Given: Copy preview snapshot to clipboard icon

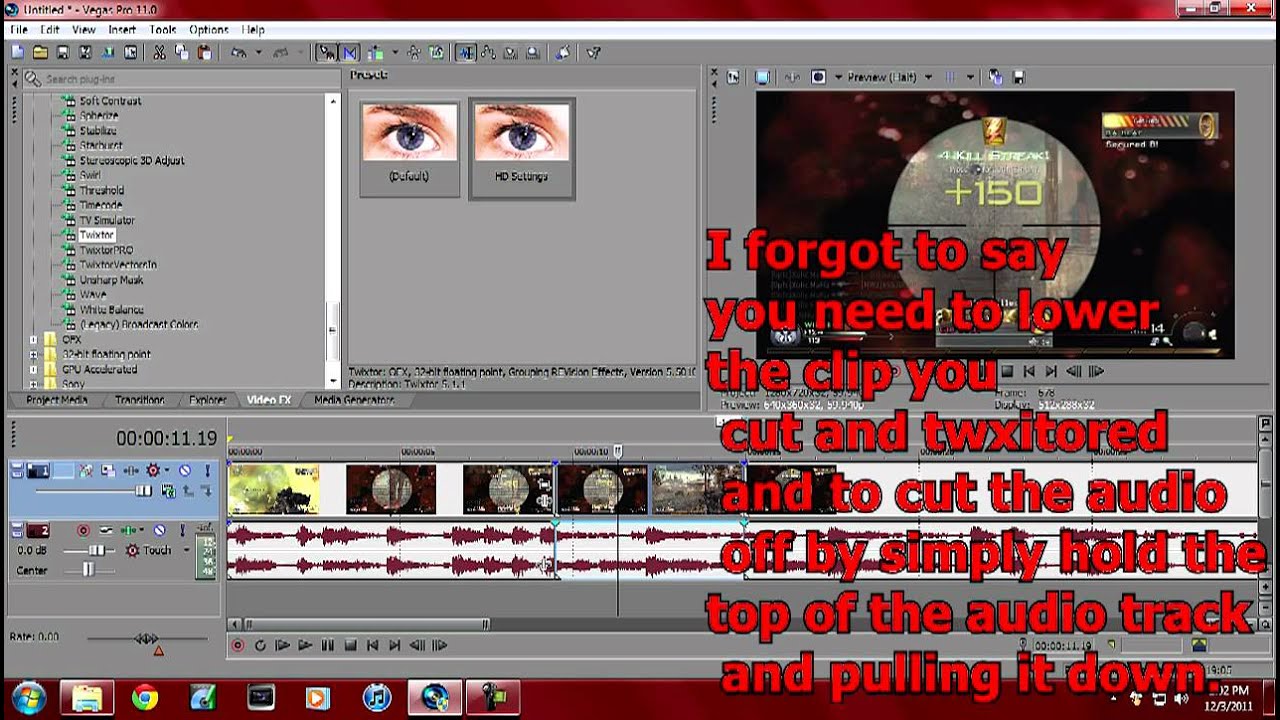Looking at the screenshot, I should tap(996, 77).
